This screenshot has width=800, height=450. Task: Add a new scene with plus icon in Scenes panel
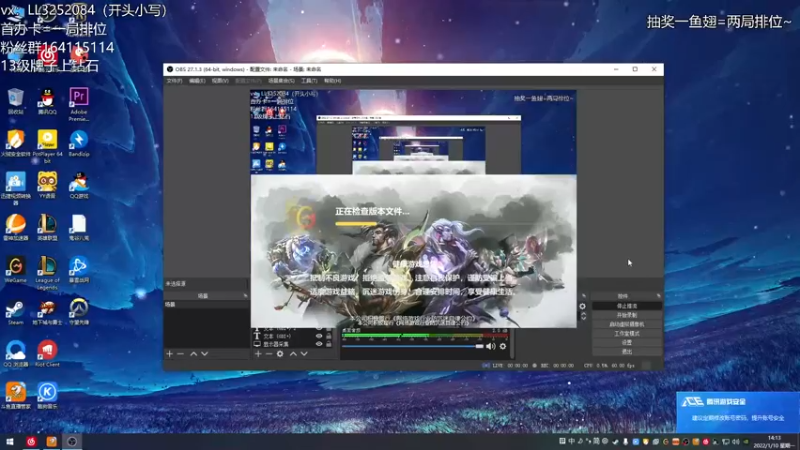point(169,354)
